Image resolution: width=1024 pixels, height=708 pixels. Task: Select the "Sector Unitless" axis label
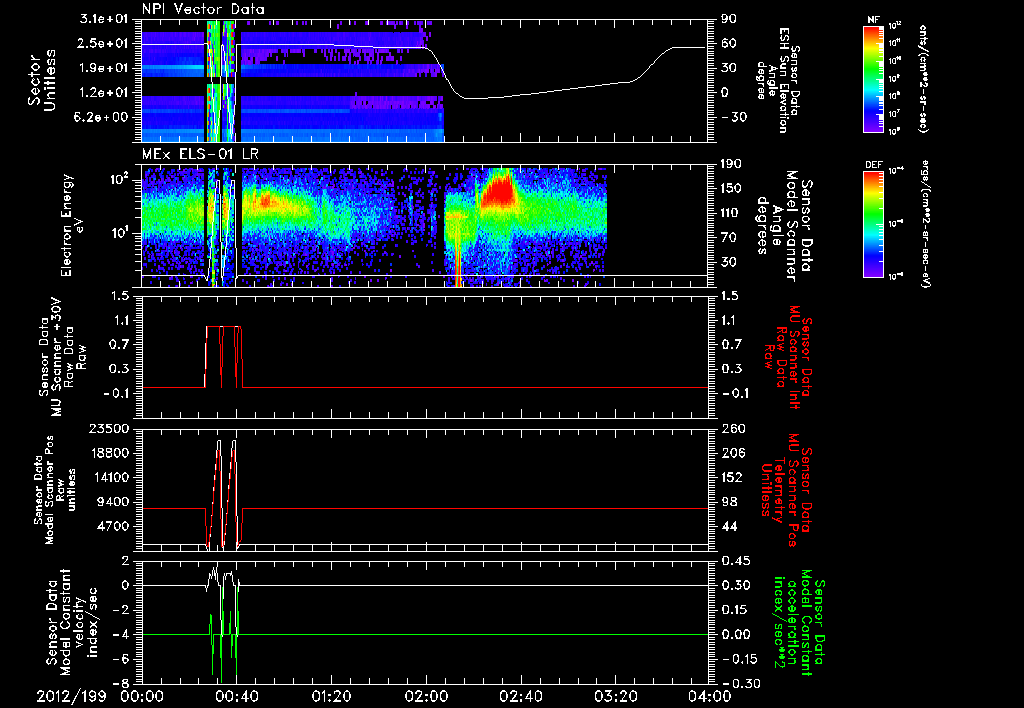[x=41, y=80]
